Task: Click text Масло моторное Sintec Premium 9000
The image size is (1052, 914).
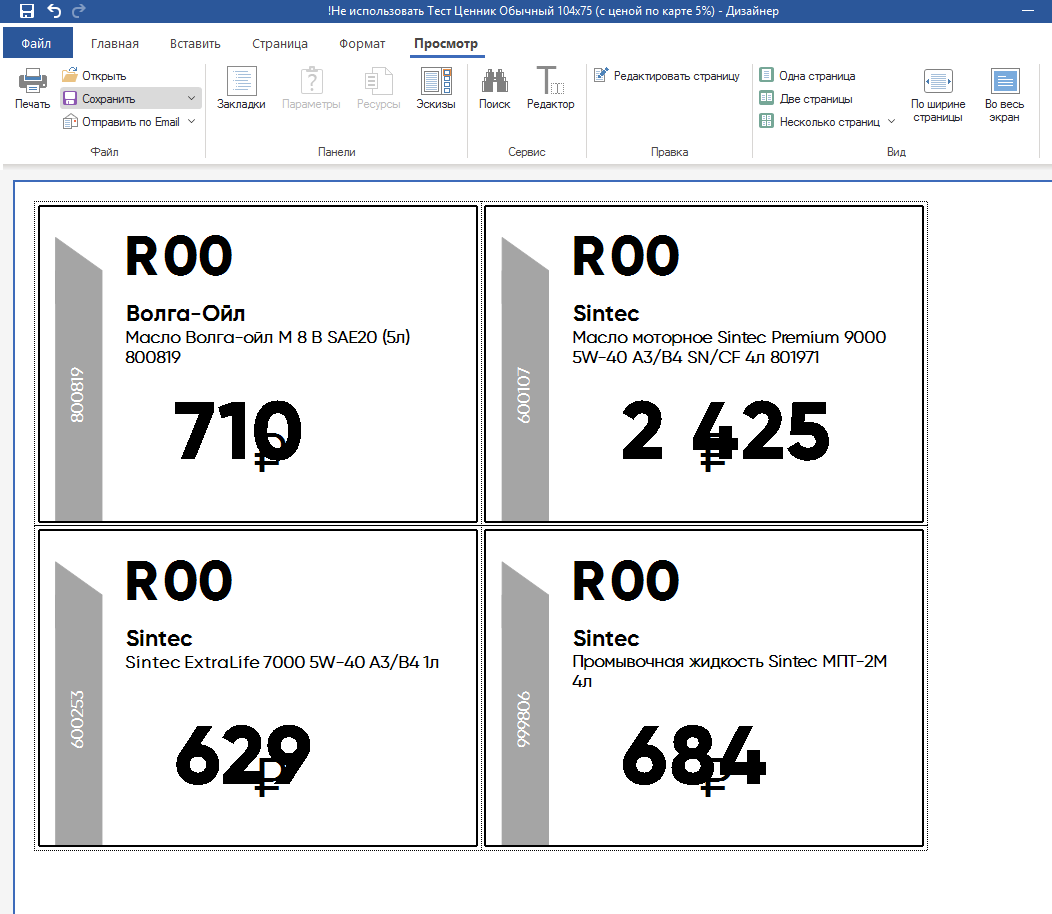Action: click(729, 337)
